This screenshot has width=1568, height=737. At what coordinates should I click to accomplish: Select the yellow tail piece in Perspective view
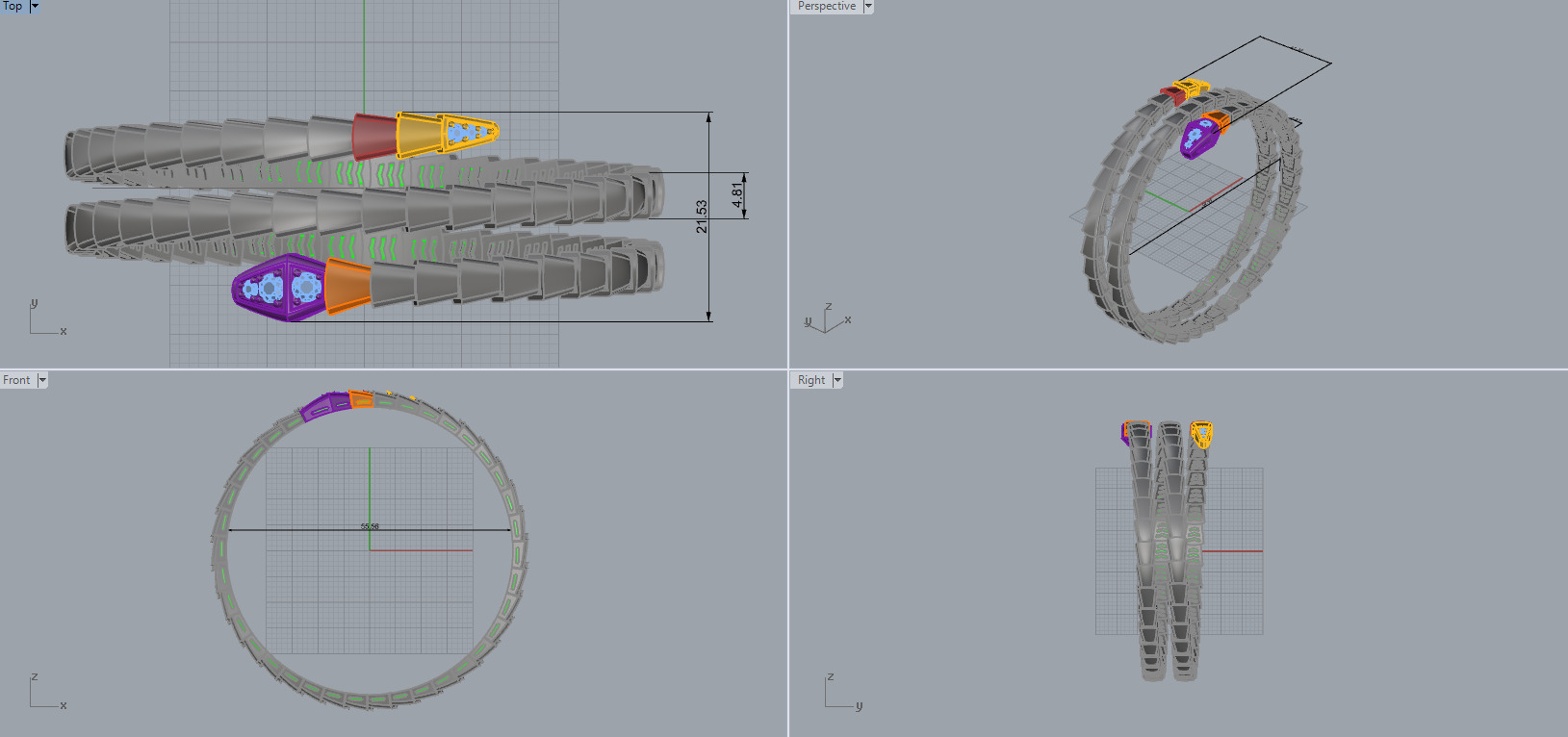pyautogui.click(x=1192, y=88)
